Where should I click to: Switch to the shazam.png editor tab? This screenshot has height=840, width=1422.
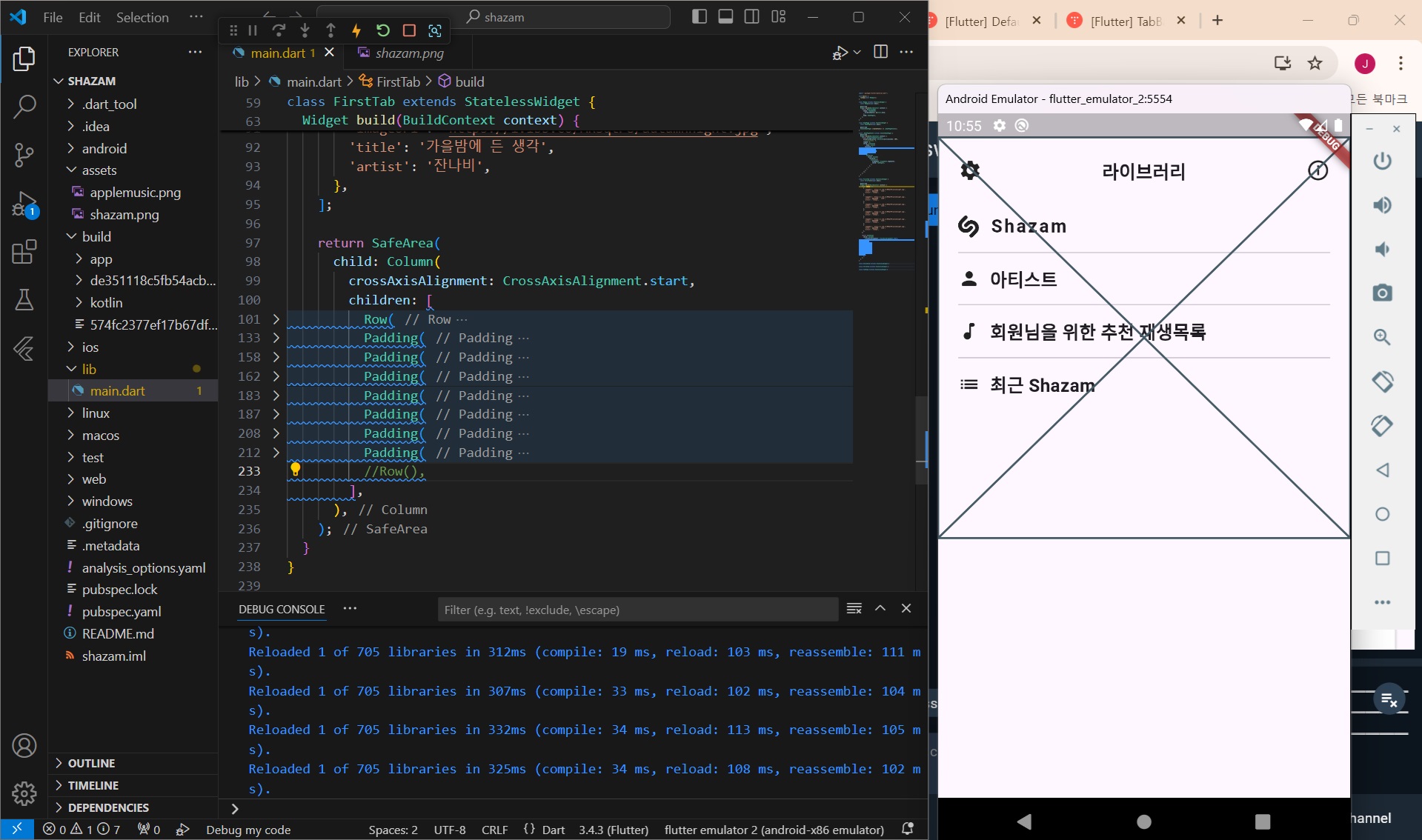[408, 53]
